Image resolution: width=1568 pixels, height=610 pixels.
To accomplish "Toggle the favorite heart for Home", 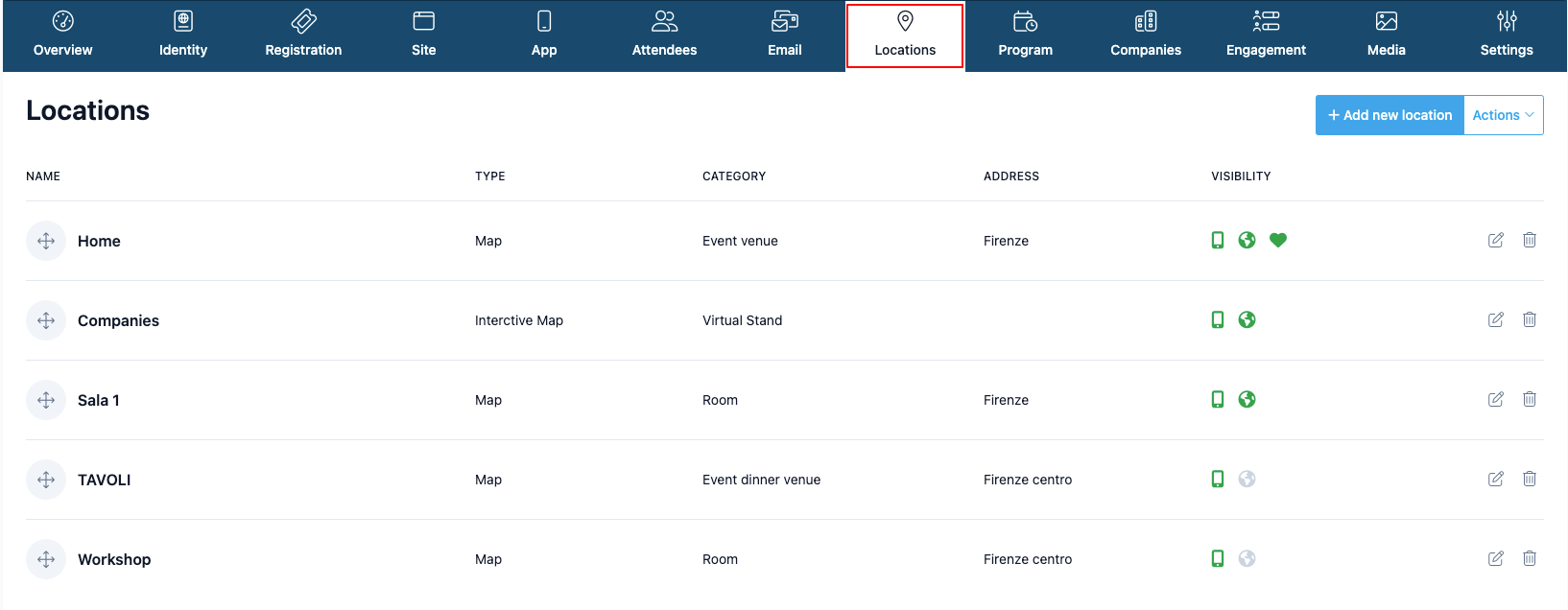I will pos(1278,240).
